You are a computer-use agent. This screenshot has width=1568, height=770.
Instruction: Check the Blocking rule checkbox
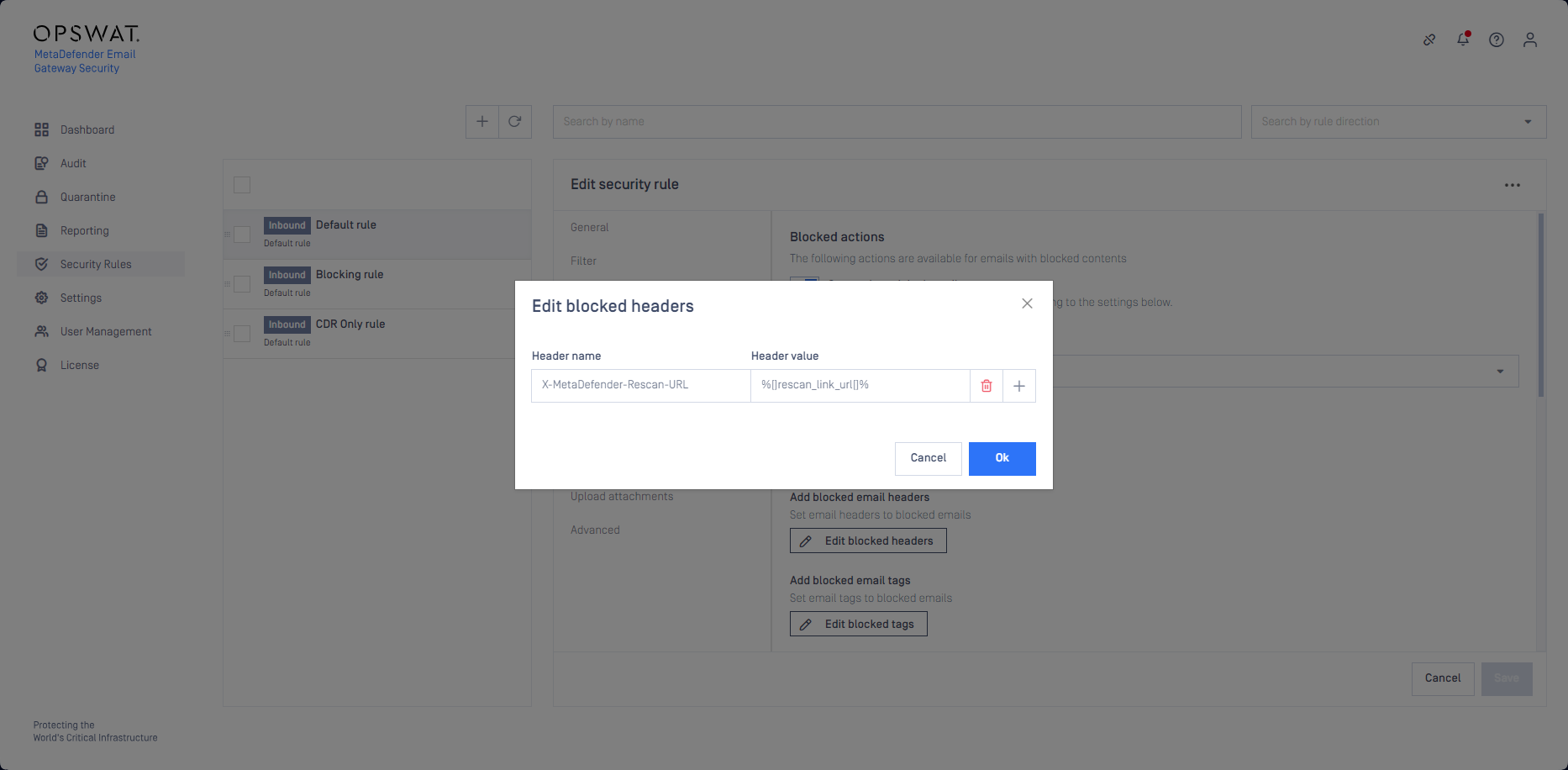(x=242, y=284)
